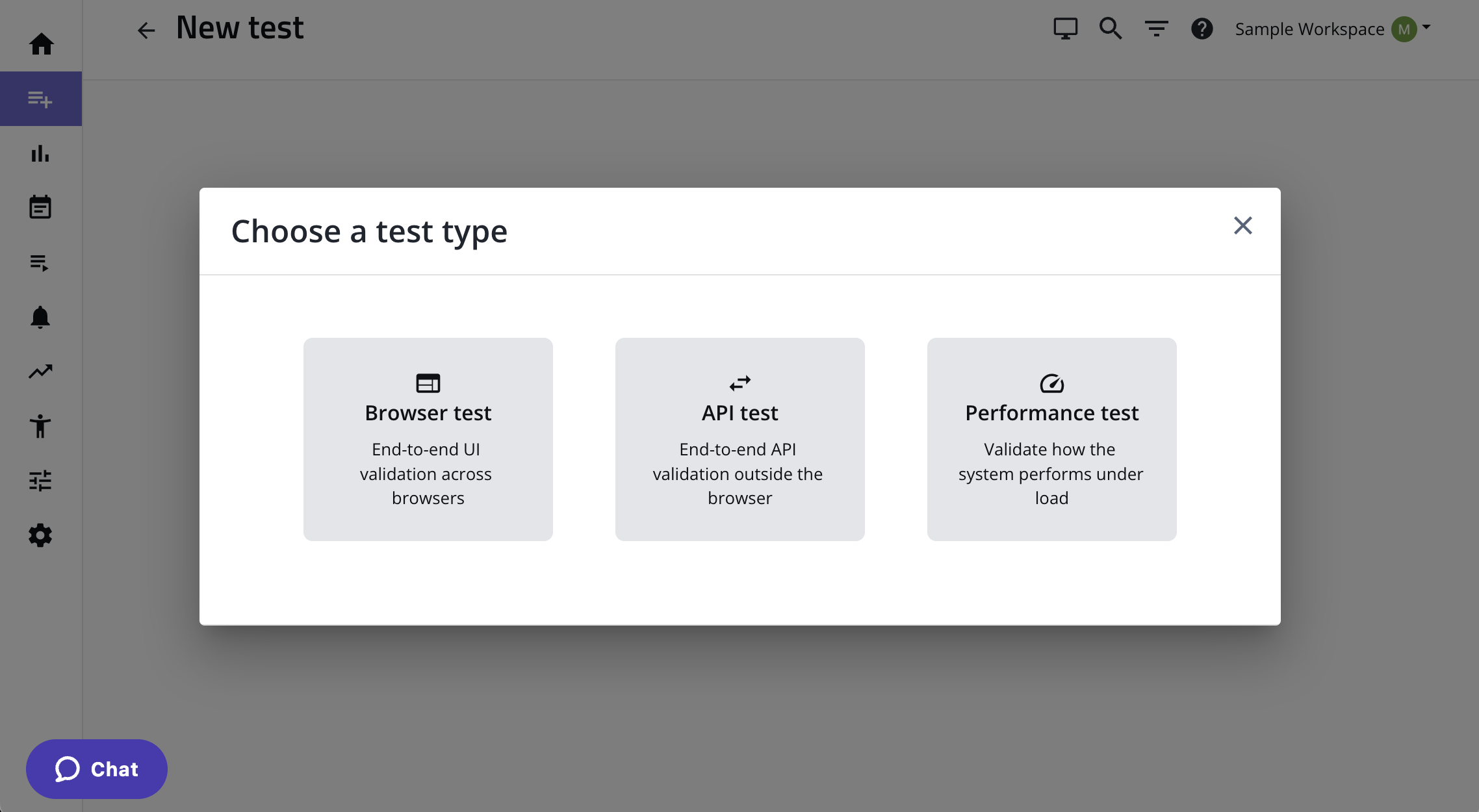Image resolution: width=1479 pixels, height=812 pixels.
Task: Choose the Browser test card
Action: (x=428, y=439)
